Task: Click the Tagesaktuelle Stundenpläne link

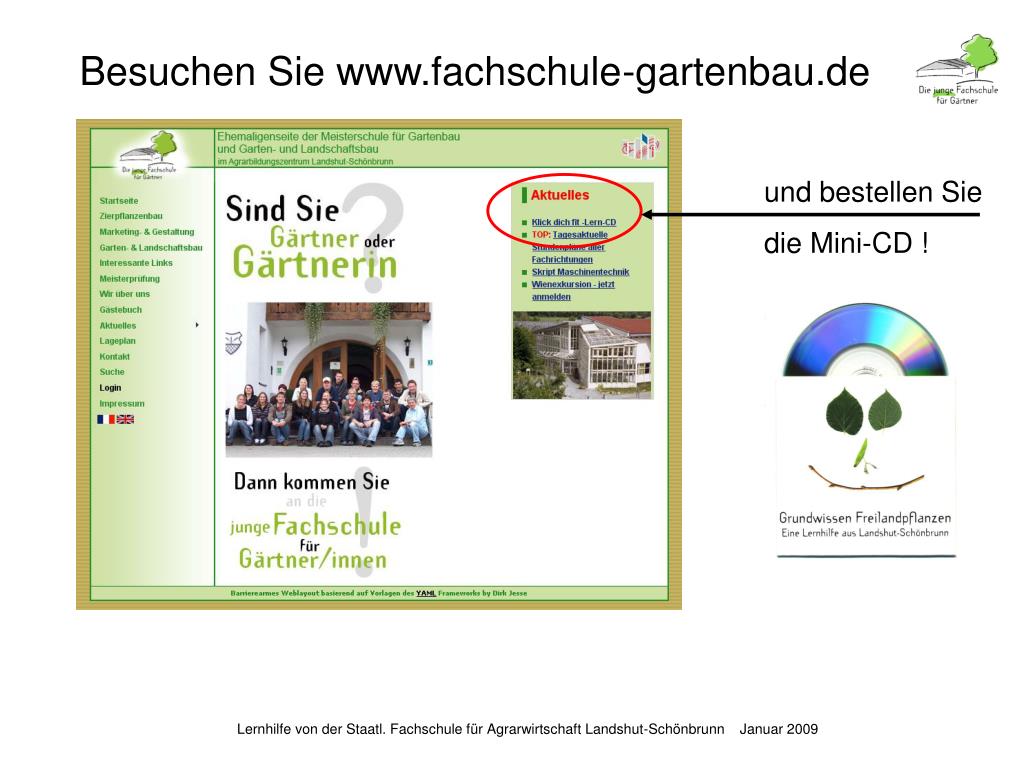Action: pos(569,247)
